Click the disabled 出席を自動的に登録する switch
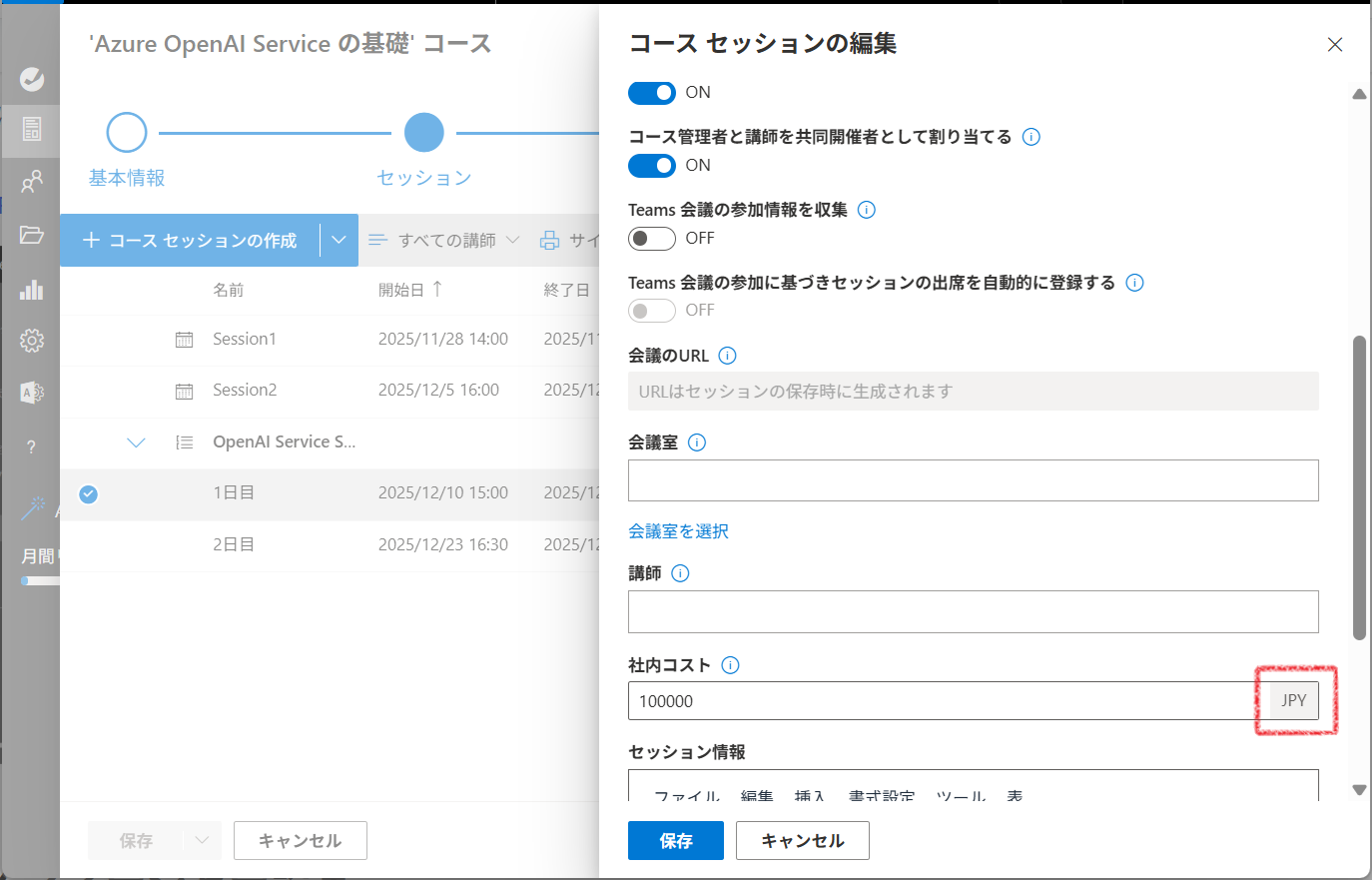The width and height of the screenshot is (1372, 880). (x=652, y=311)
